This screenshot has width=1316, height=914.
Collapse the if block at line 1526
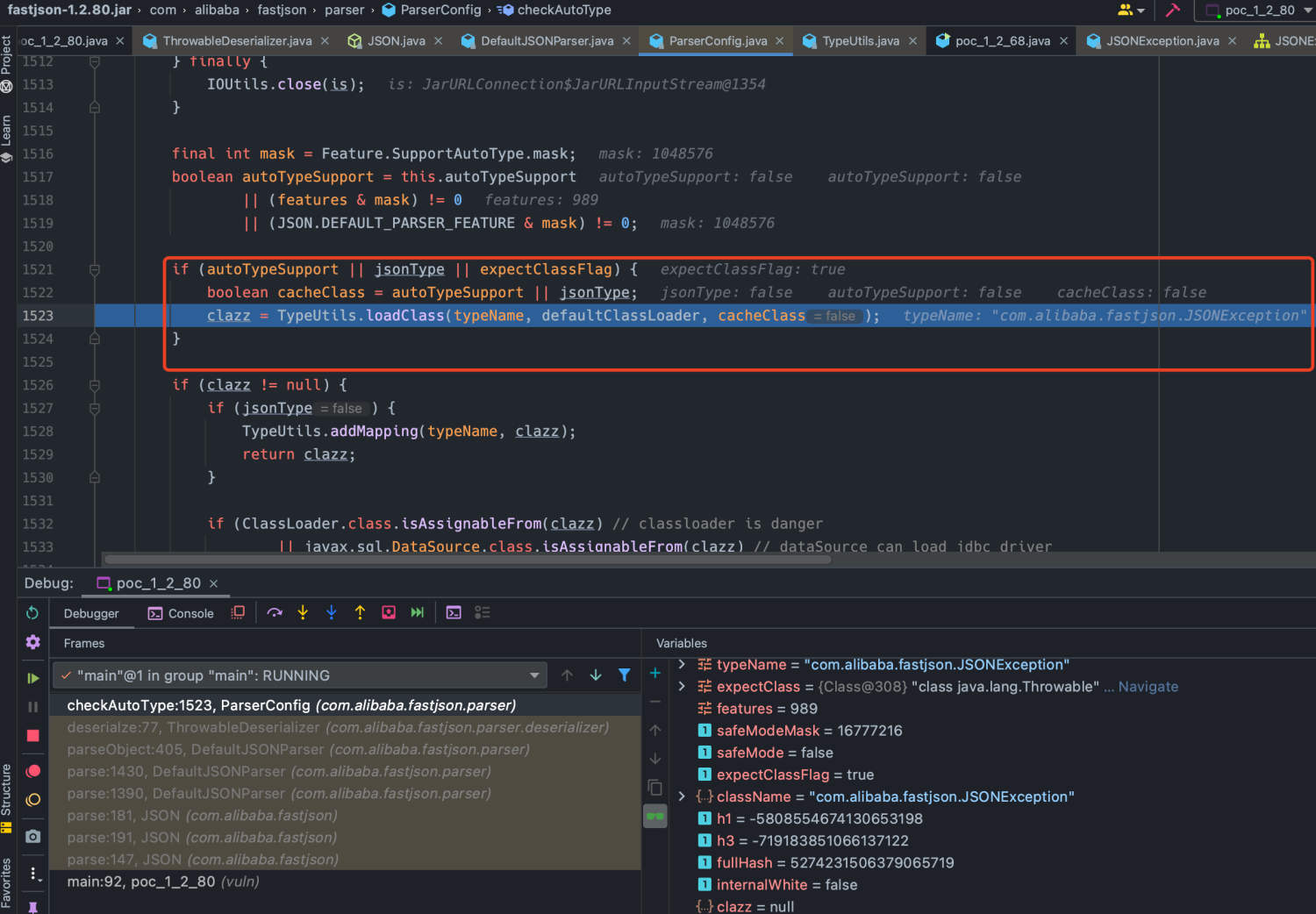[x=95, y=385]
